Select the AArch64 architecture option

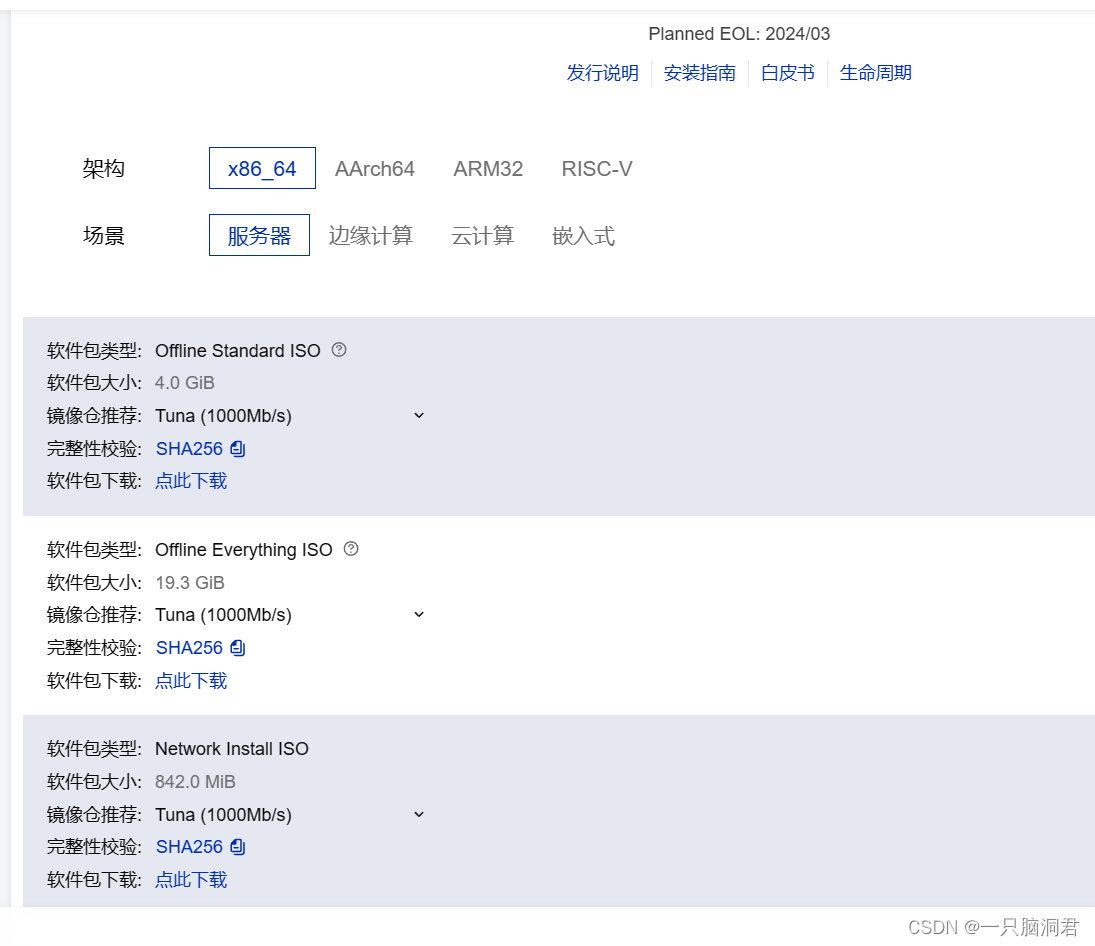click(x=375, y=168)
